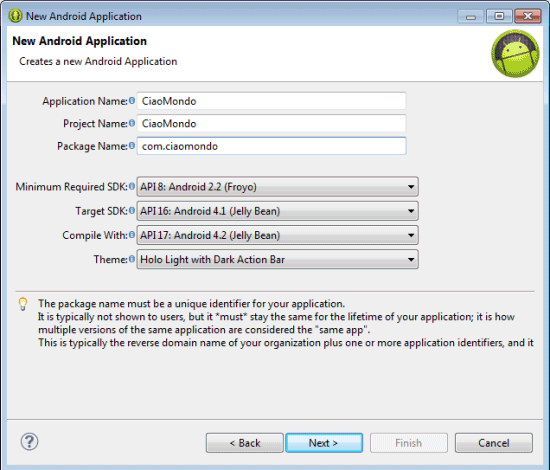Viewport: 550px width, 470px height.
Task: Click the info icon beside Compile With
Action: (x=132, y=235)
